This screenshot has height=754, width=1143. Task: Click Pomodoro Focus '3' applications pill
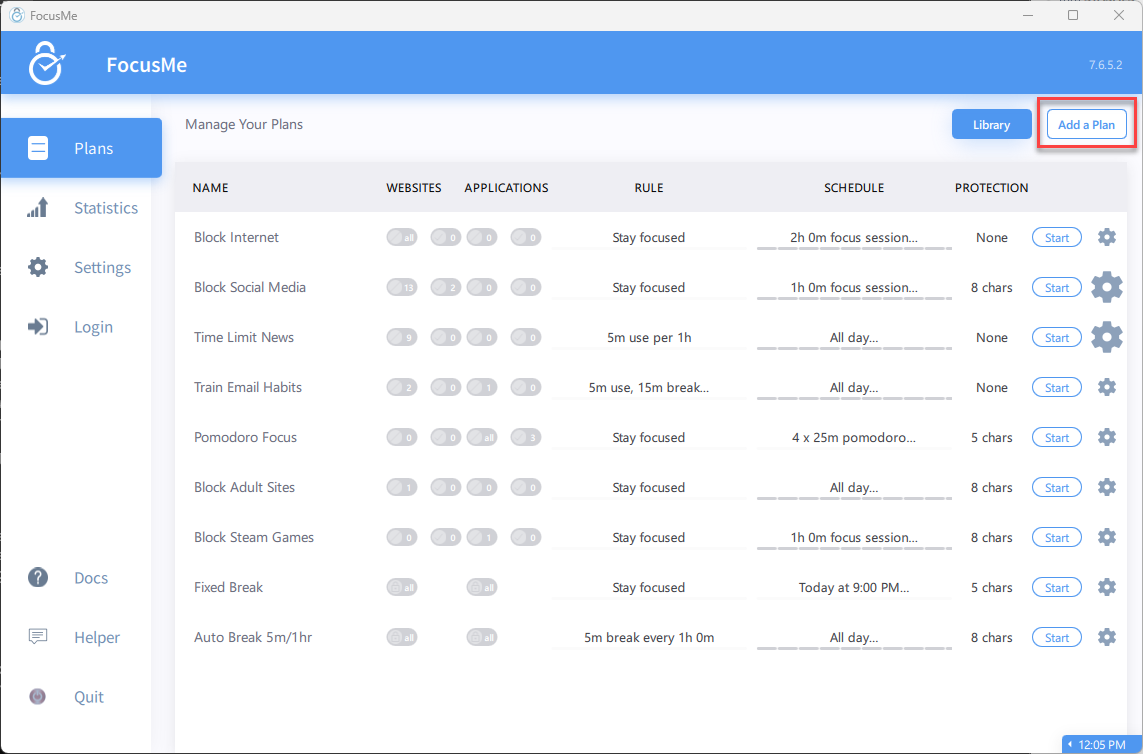526,438
